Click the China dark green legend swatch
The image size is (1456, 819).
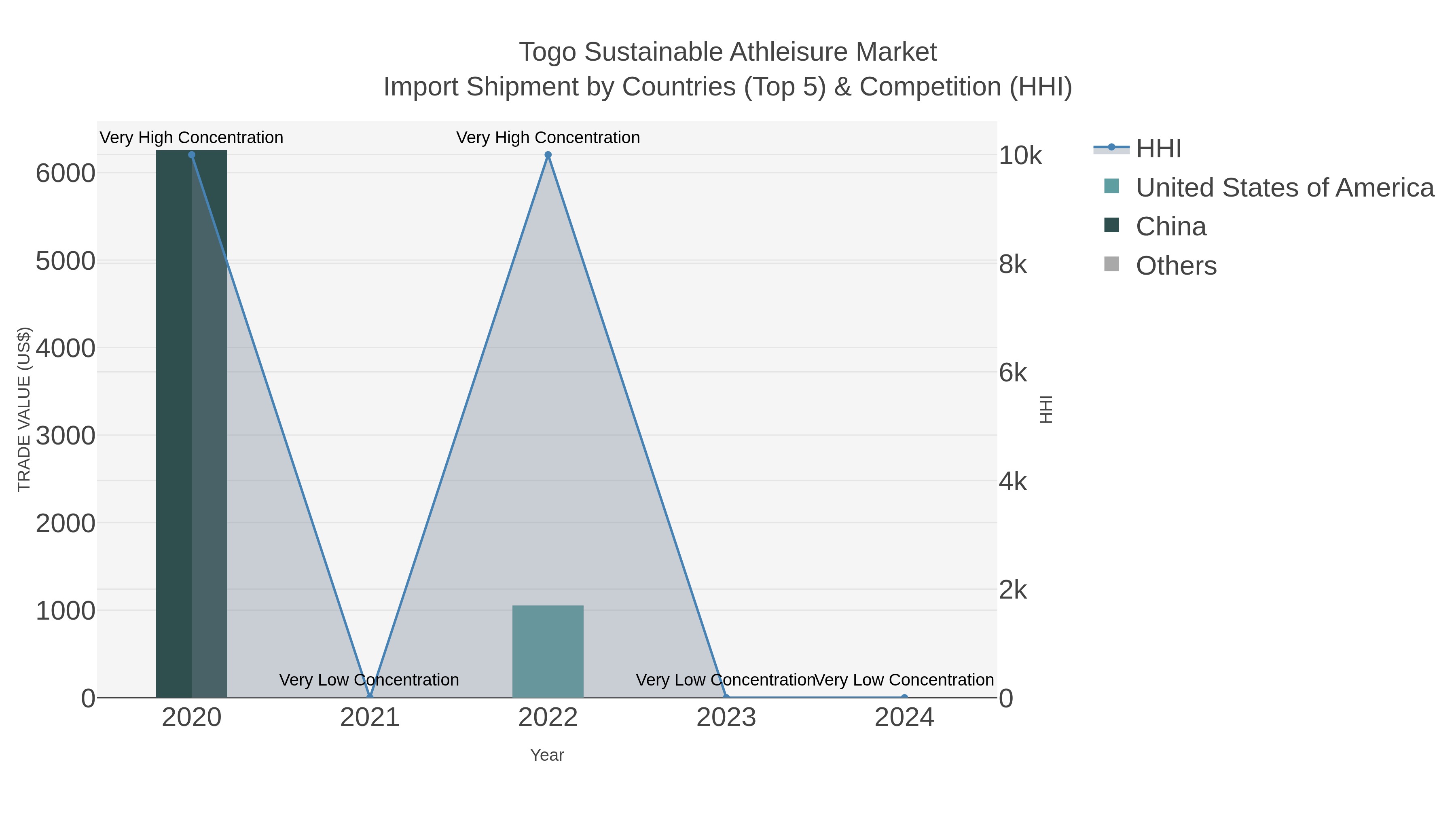[x=1111, y=225]
